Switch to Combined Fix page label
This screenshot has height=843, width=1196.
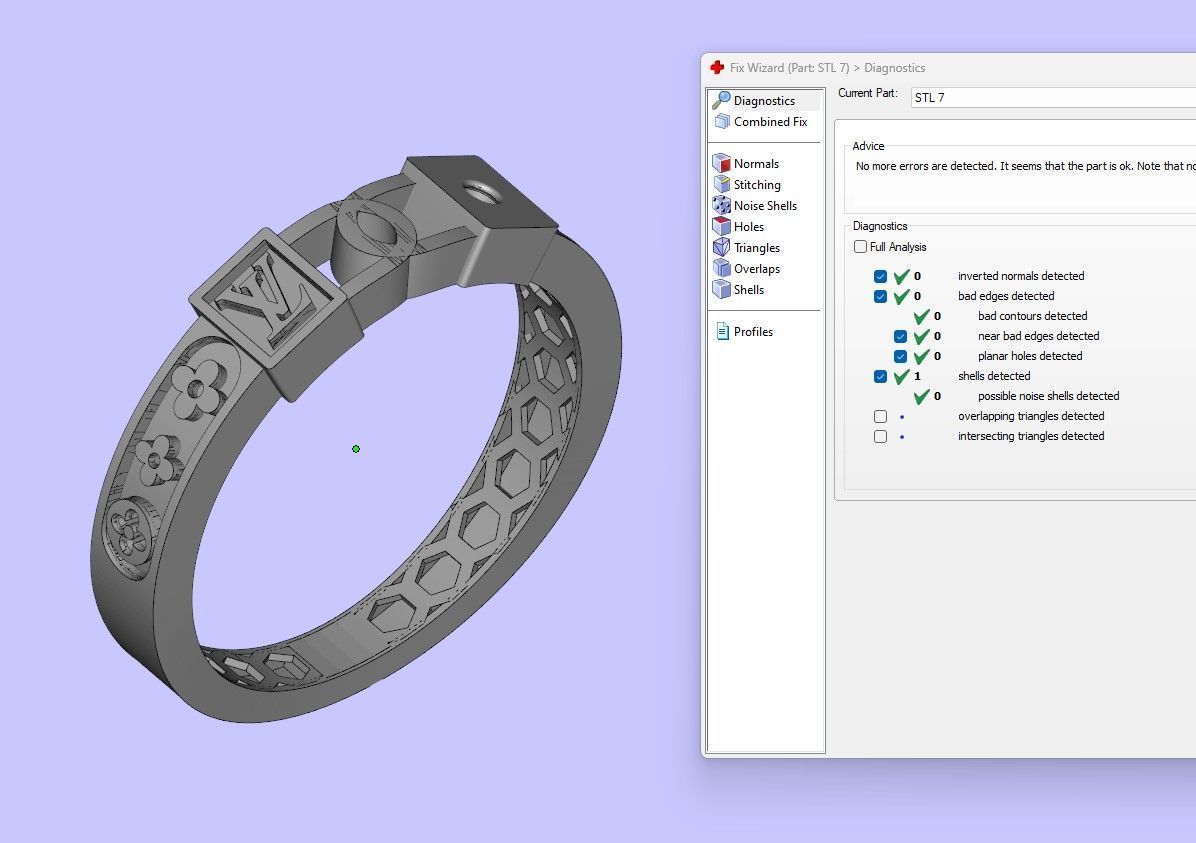[x=770, y=121]
